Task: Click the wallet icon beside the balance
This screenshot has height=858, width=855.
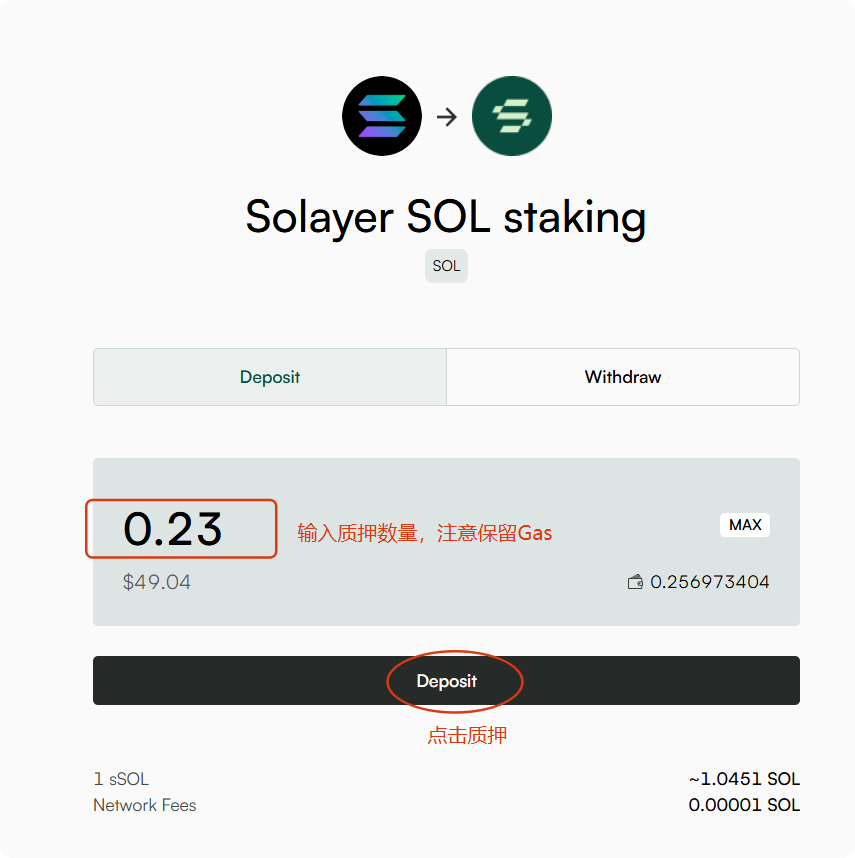Action: tap(635, 582)
